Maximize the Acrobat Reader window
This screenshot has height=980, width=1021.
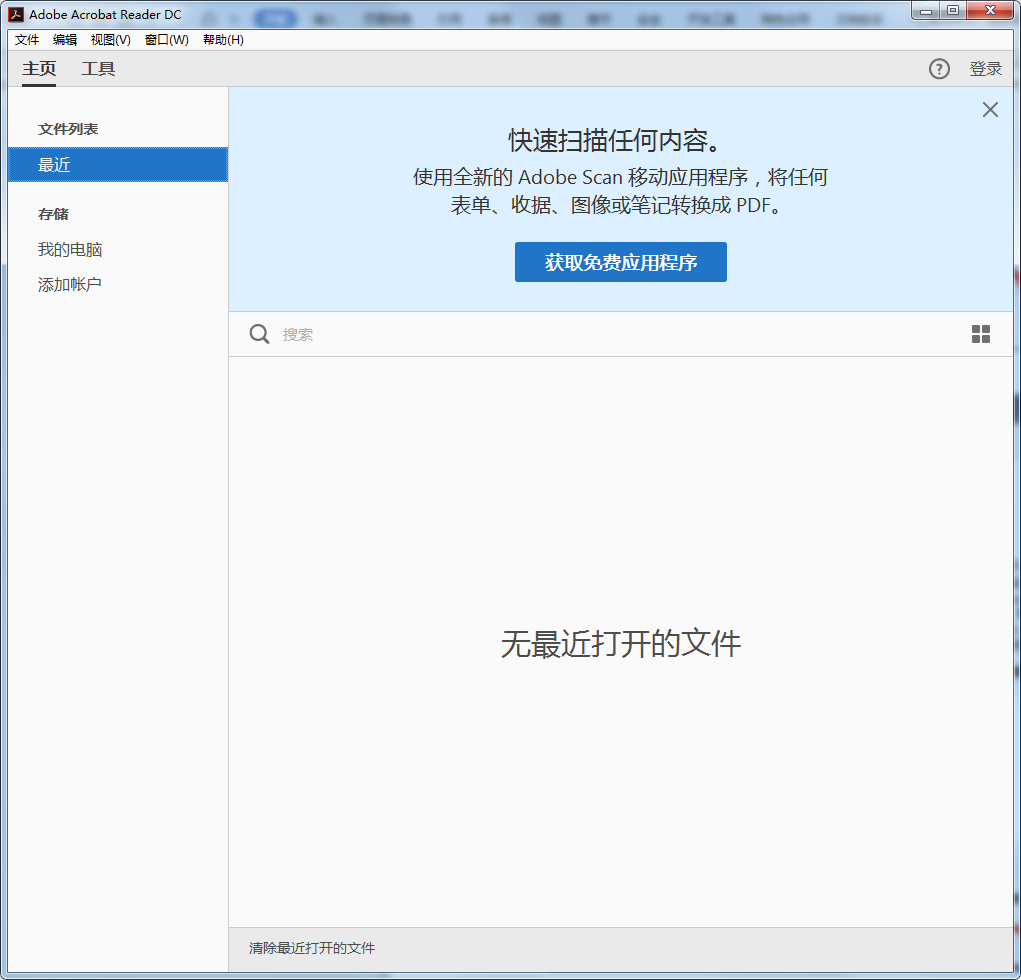(952, 10)
